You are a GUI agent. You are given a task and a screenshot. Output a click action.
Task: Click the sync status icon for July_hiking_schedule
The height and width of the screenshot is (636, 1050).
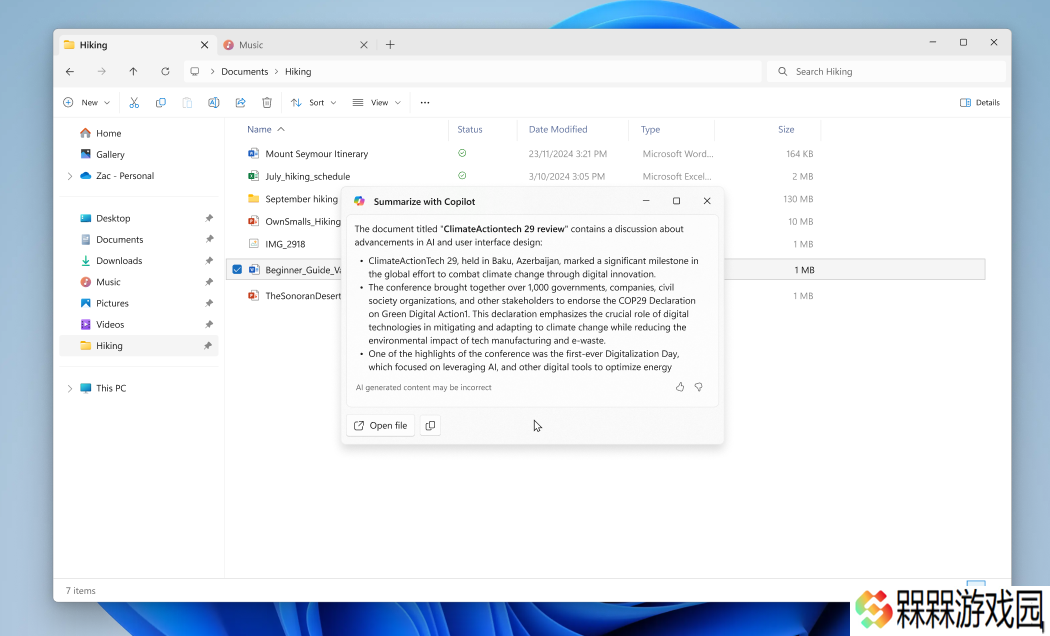[x=462, y=175]
